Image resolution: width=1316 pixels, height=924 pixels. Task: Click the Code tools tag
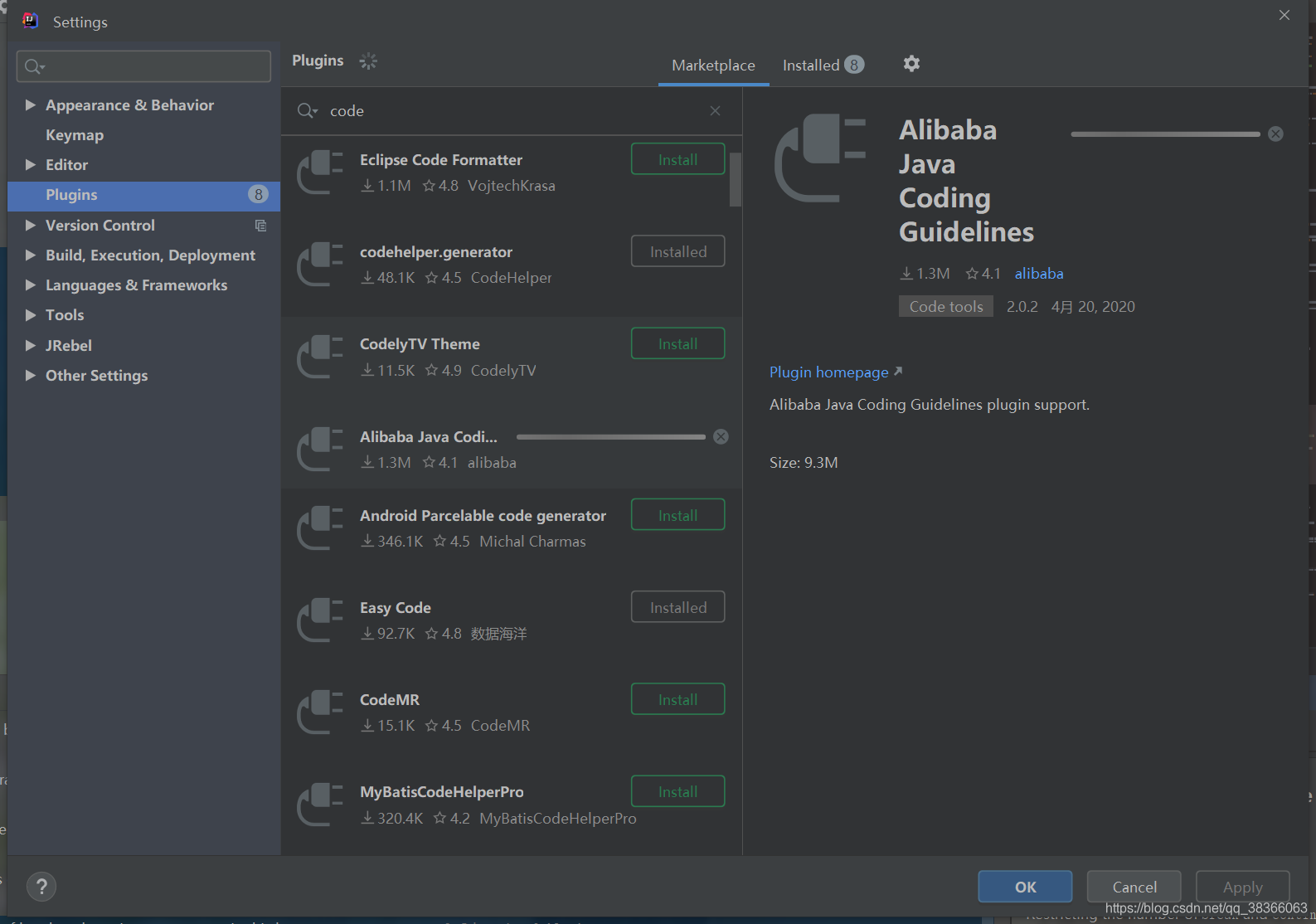coord(946,307)
